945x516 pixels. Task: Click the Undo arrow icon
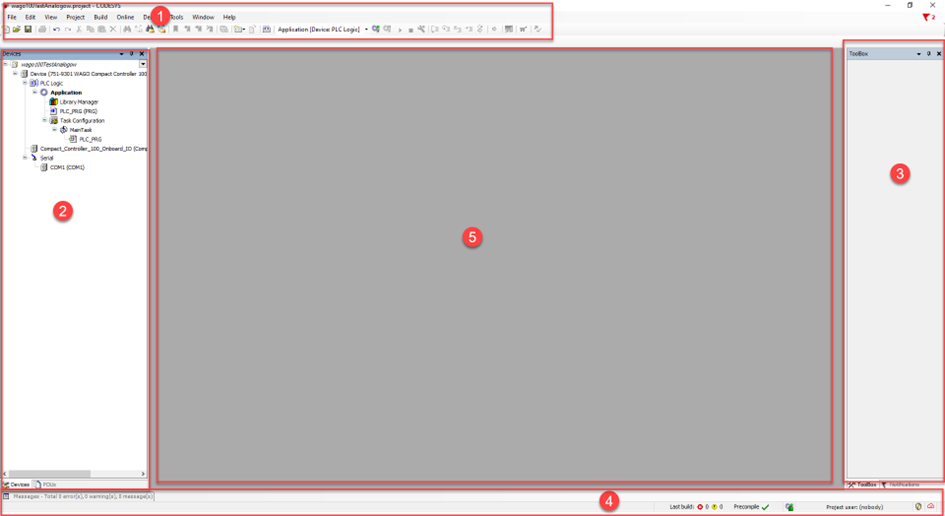tap(56, 29)
